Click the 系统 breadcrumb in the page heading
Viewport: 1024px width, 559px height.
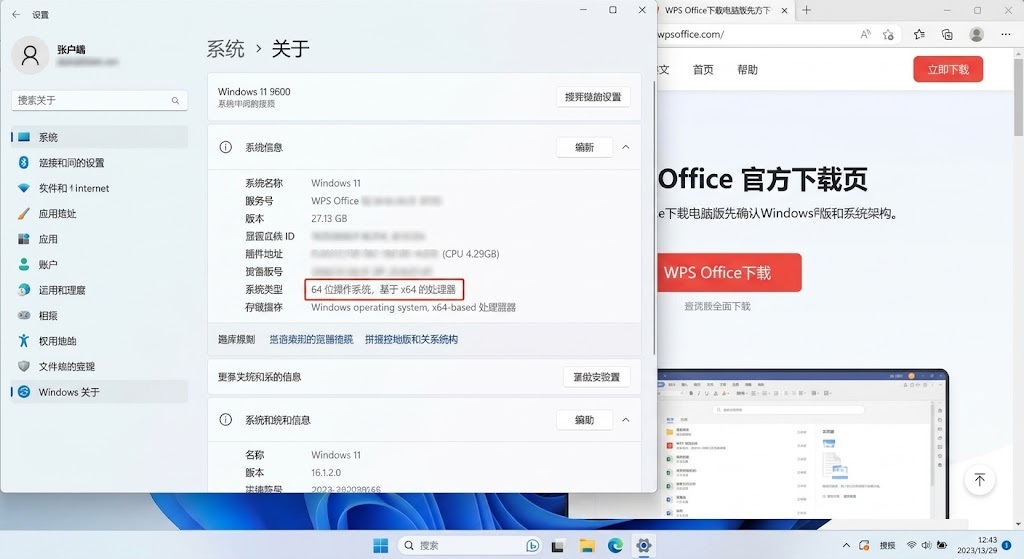pyautogui.click(x=225, y=49)
